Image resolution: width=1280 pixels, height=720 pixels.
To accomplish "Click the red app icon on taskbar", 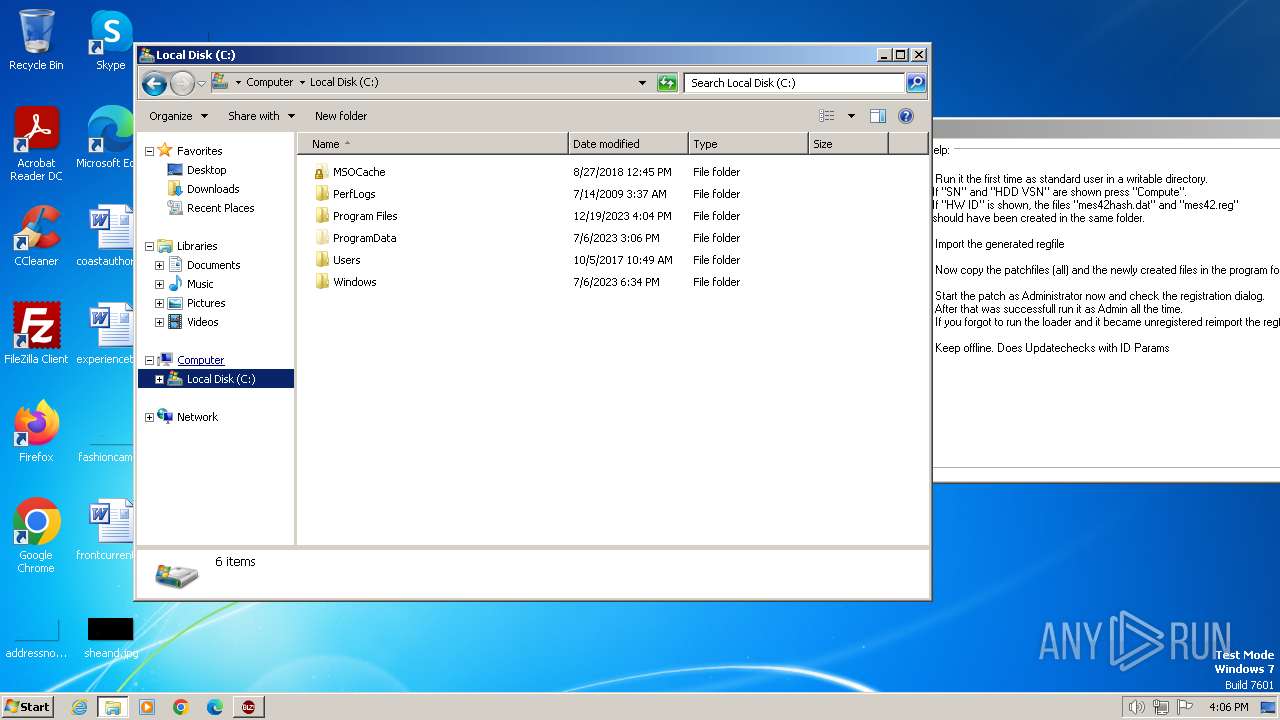I will pyautogui.click(x=248, y=707).
